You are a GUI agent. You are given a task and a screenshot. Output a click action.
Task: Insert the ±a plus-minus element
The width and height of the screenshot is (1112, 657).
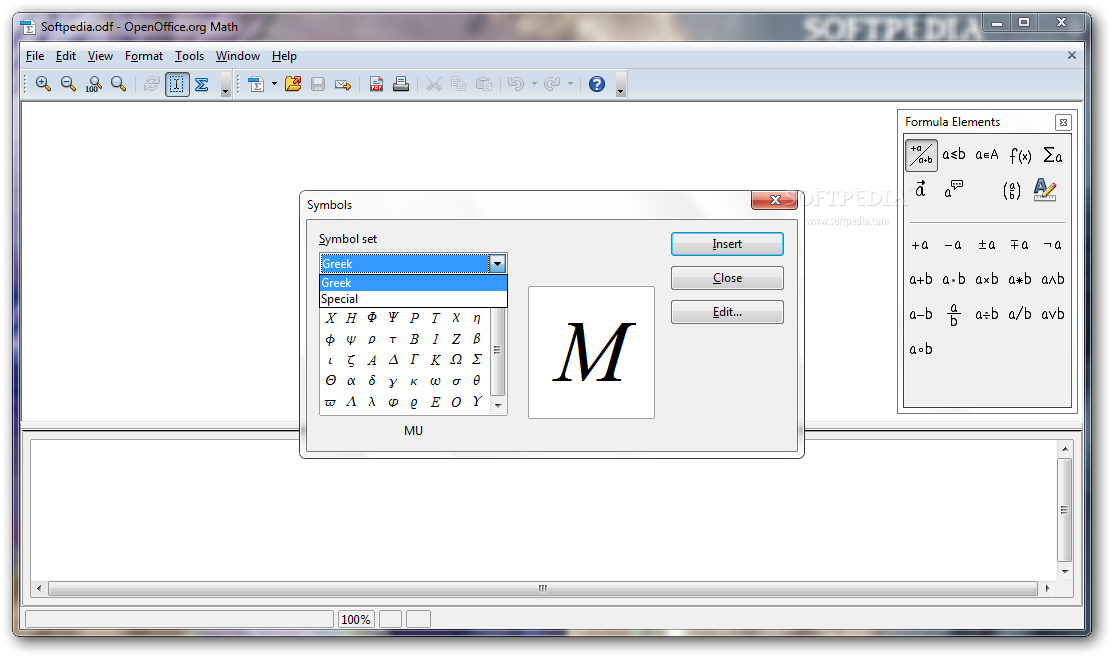(986, 245)
